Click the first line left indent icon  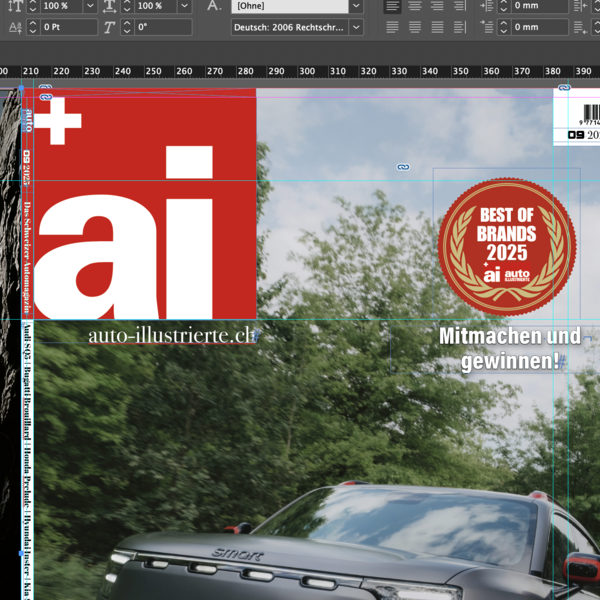(x=487, y=27)
